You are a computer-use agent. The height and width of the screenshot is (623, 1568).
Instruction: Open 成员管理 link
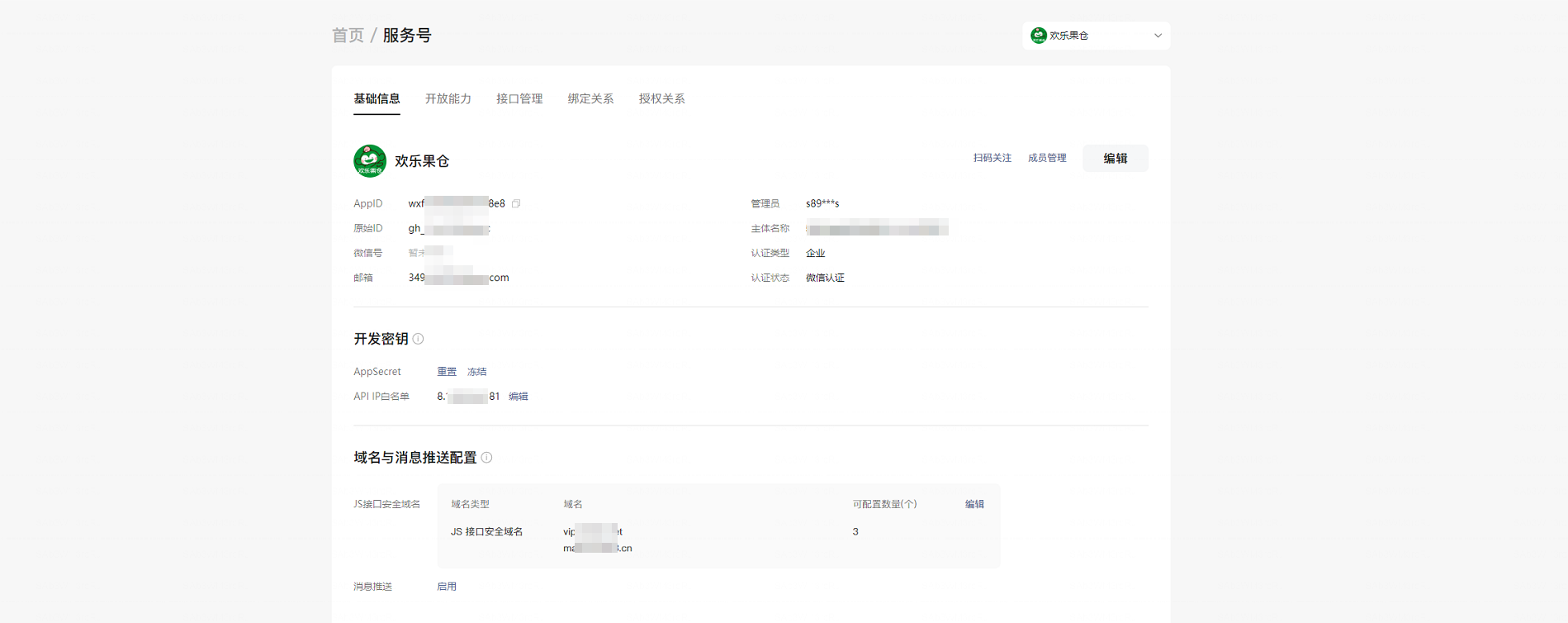(1047, 158)
